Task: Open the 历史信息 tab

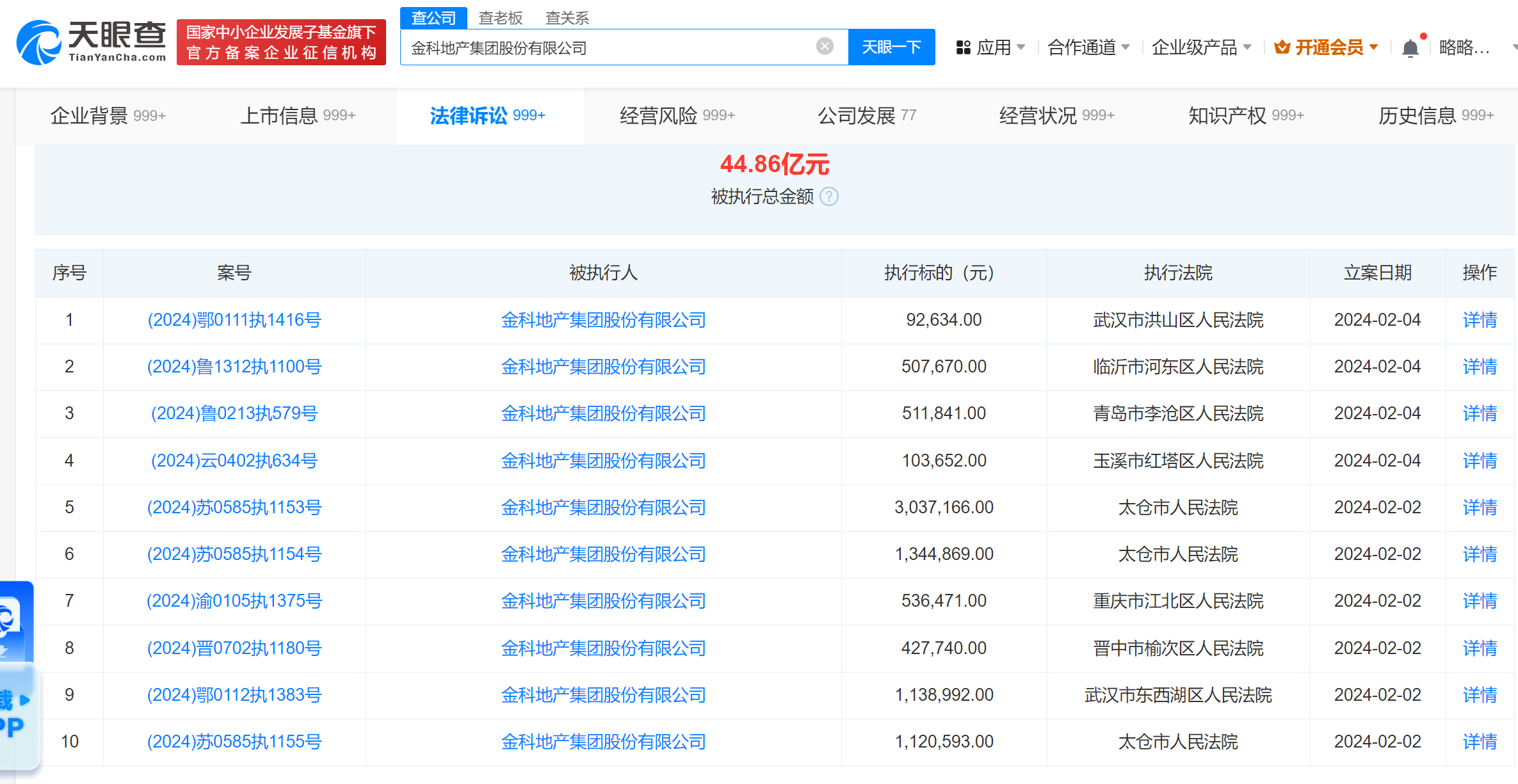Action: coord(1436,116)
